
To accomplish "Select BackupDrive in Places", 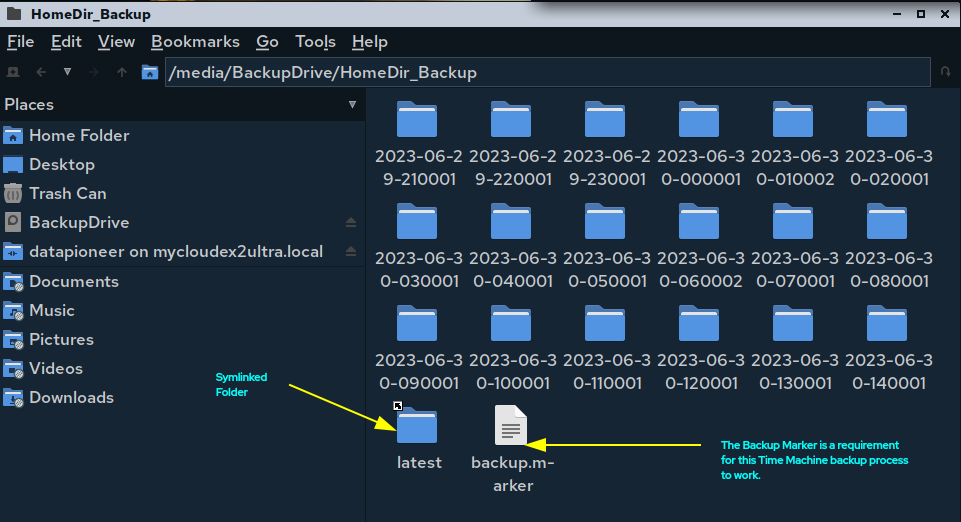I will [183, 222].
